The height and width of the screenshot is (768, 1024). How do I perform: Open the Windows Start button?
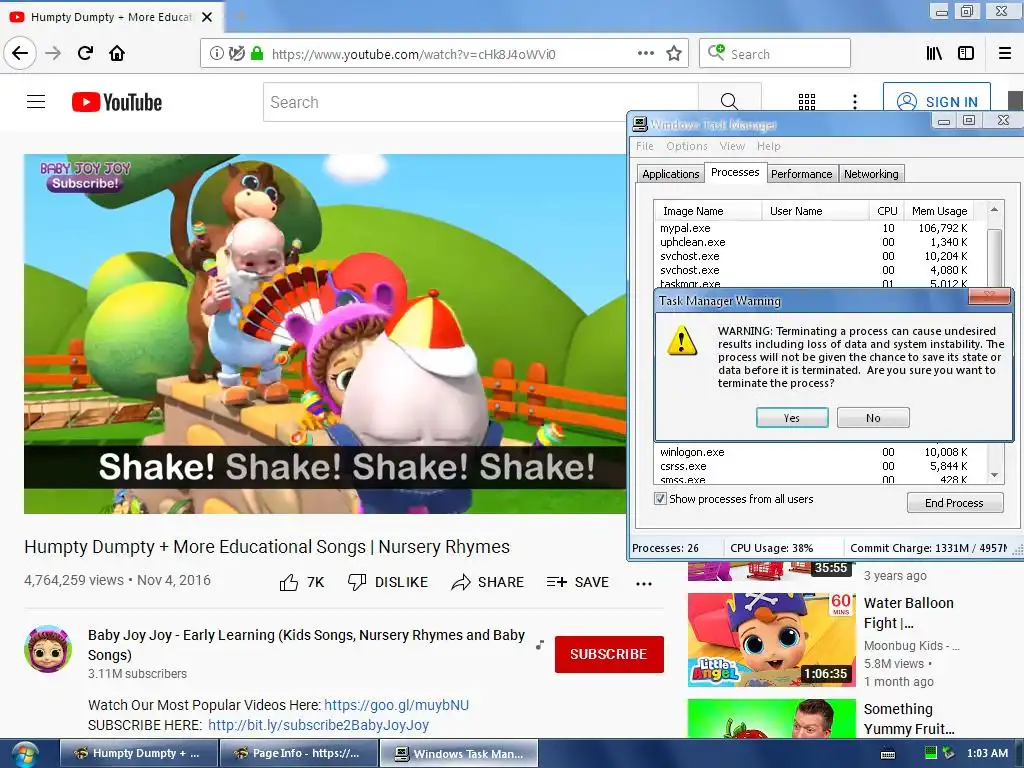click(x=25, y=754)
